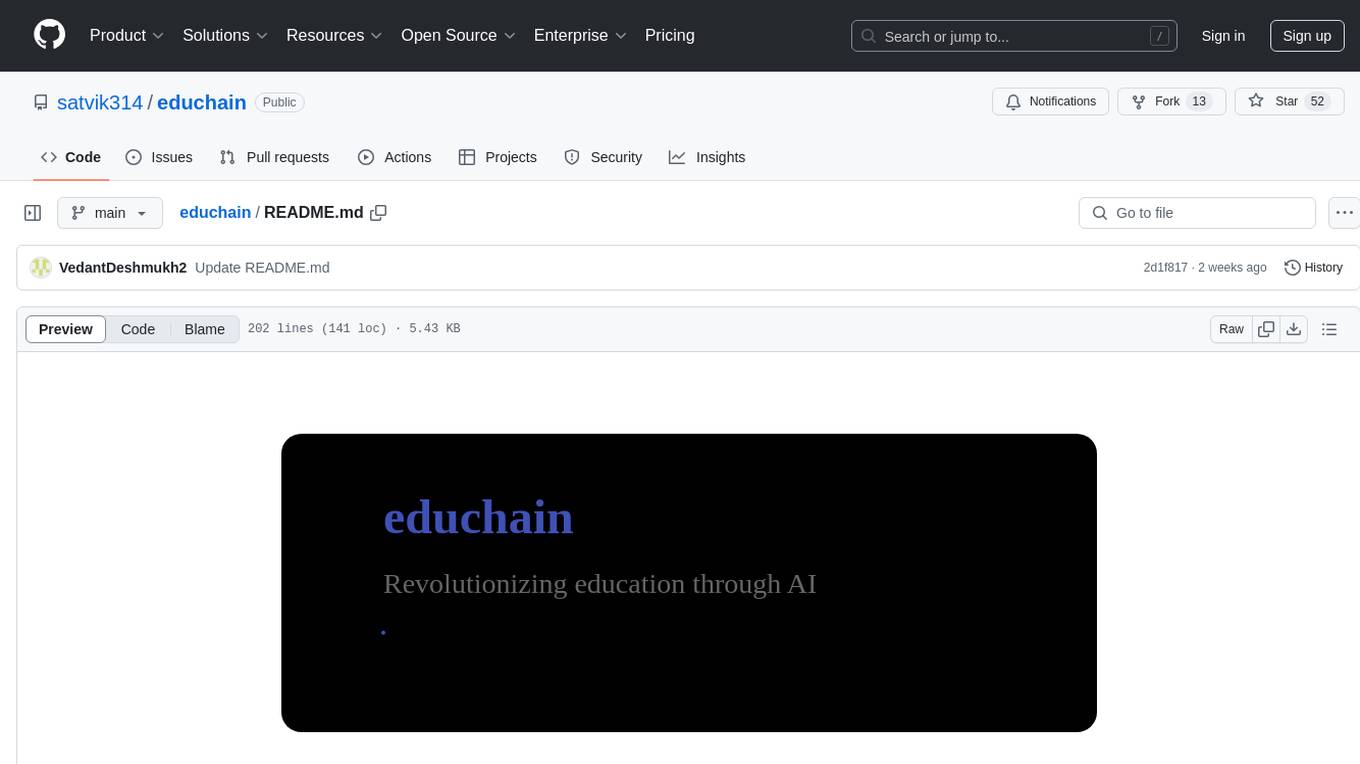View the fork count 13

click(1200, 101)
